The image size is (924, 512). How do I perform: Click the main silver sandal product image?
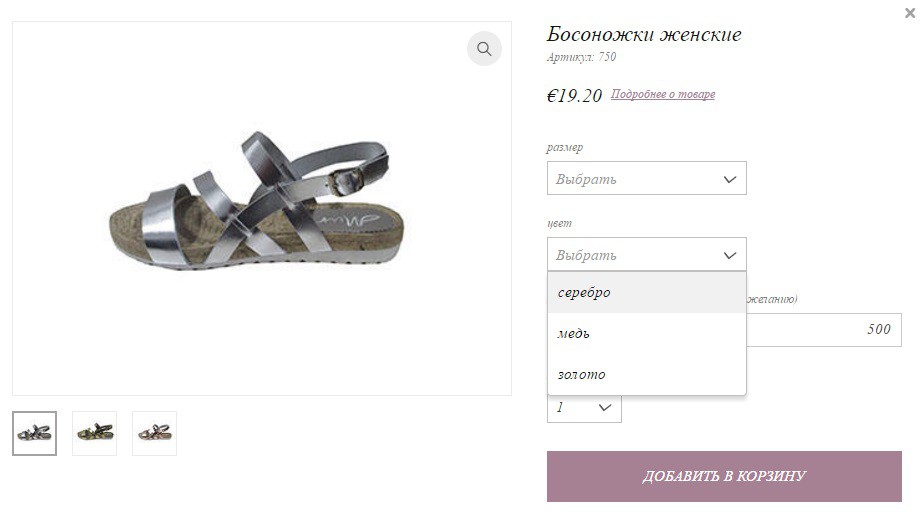coord(258,202)
